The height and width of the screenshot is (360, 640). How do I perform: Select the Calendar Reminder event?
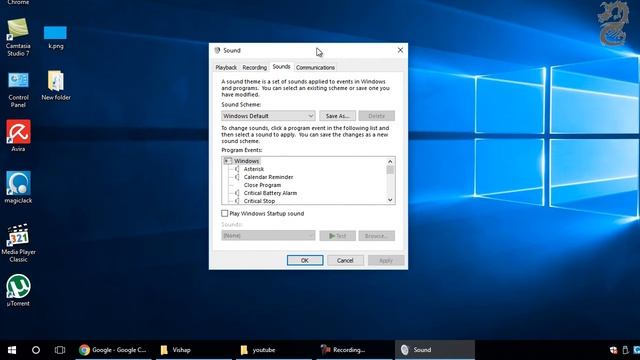point(268,177)
